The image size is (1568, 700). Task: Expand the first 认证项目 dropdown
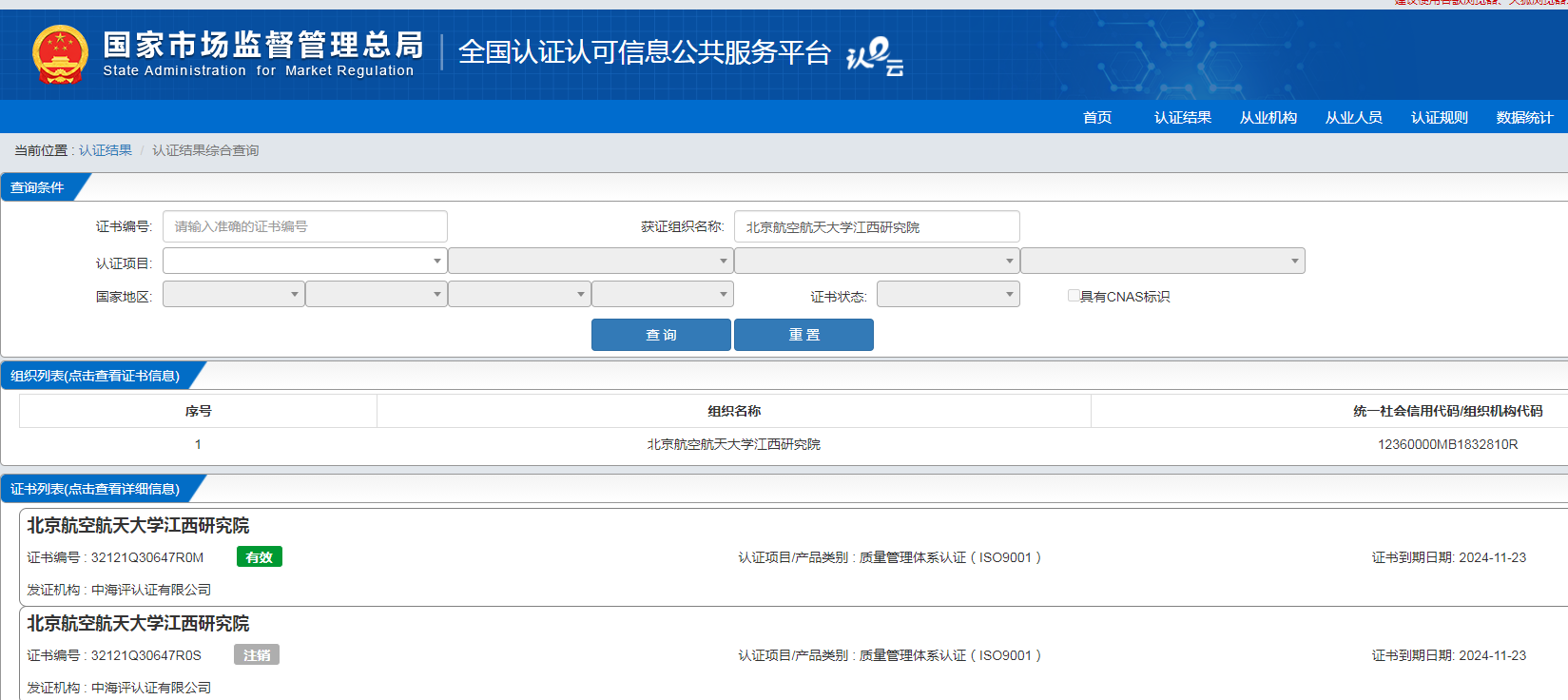click(x=305, y=261)
